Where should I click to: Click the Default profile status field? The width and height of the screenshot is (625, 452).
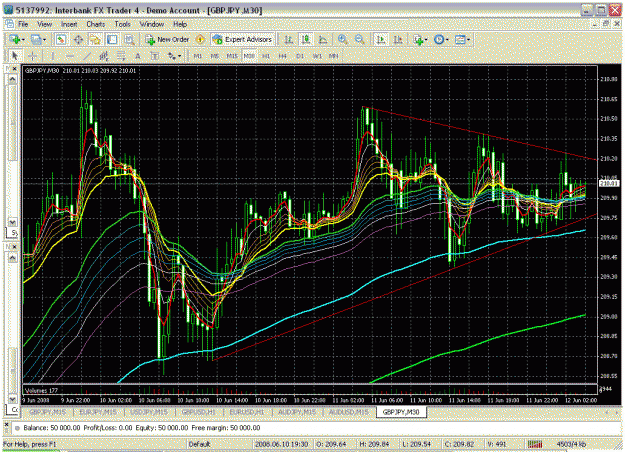[x=199, y=444]
